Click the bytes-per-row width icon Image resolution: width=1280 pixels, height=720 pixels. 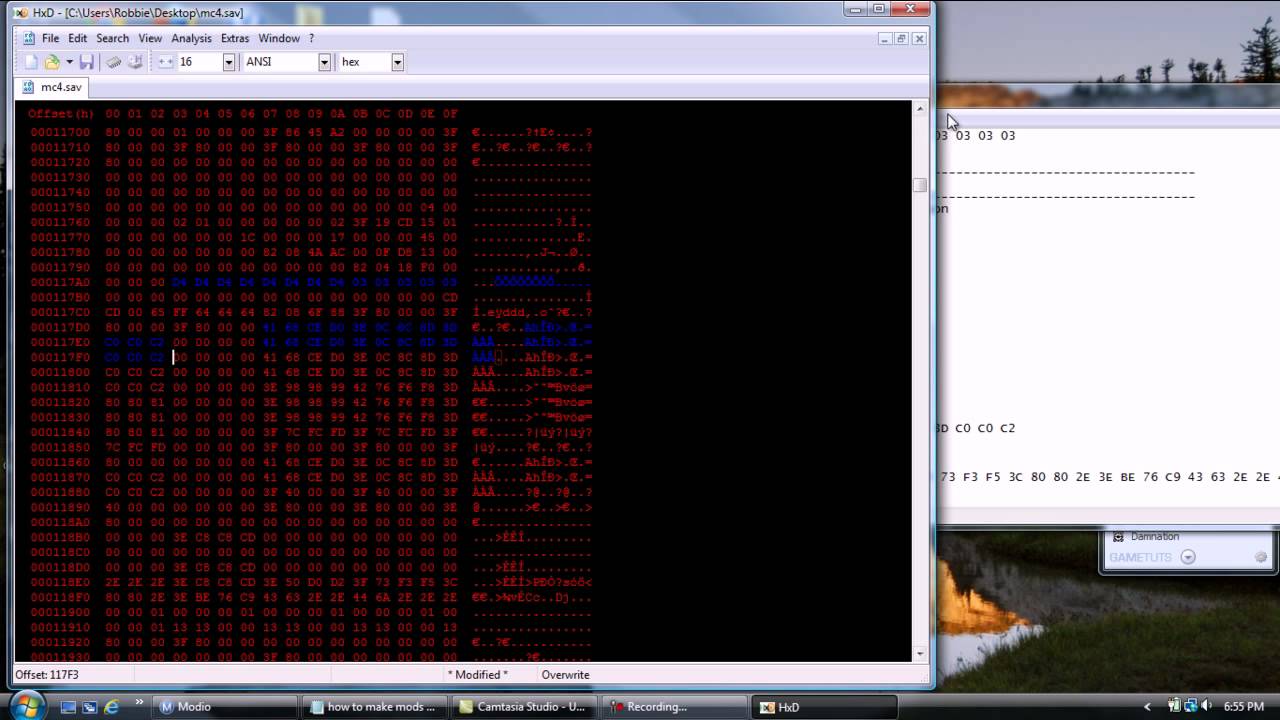(166, 62)
